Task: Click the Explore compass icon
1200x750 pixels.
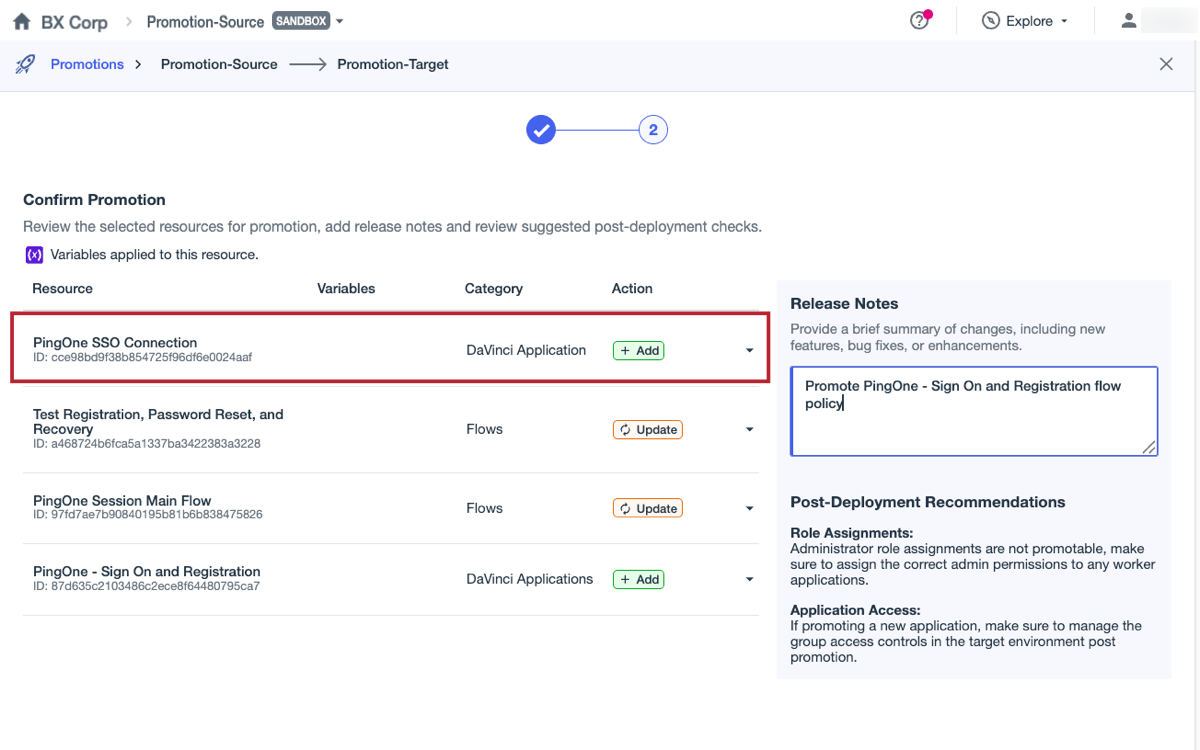Action: [x=991, y=21]
